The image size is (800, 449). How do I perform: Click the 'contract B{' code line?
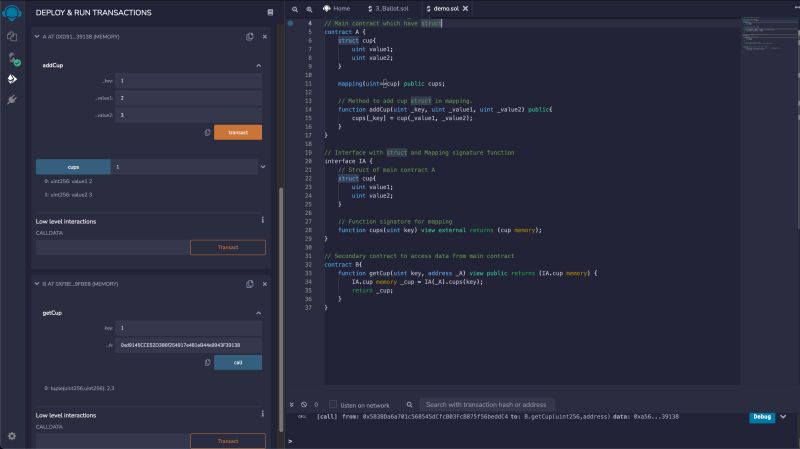[343, 265]
